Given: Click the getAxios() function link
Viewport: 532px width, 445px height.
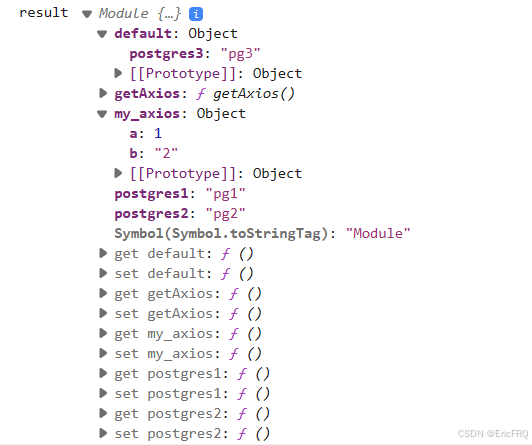Looking at the screenshot, I should pyautogui.click(x=254, y=94).
